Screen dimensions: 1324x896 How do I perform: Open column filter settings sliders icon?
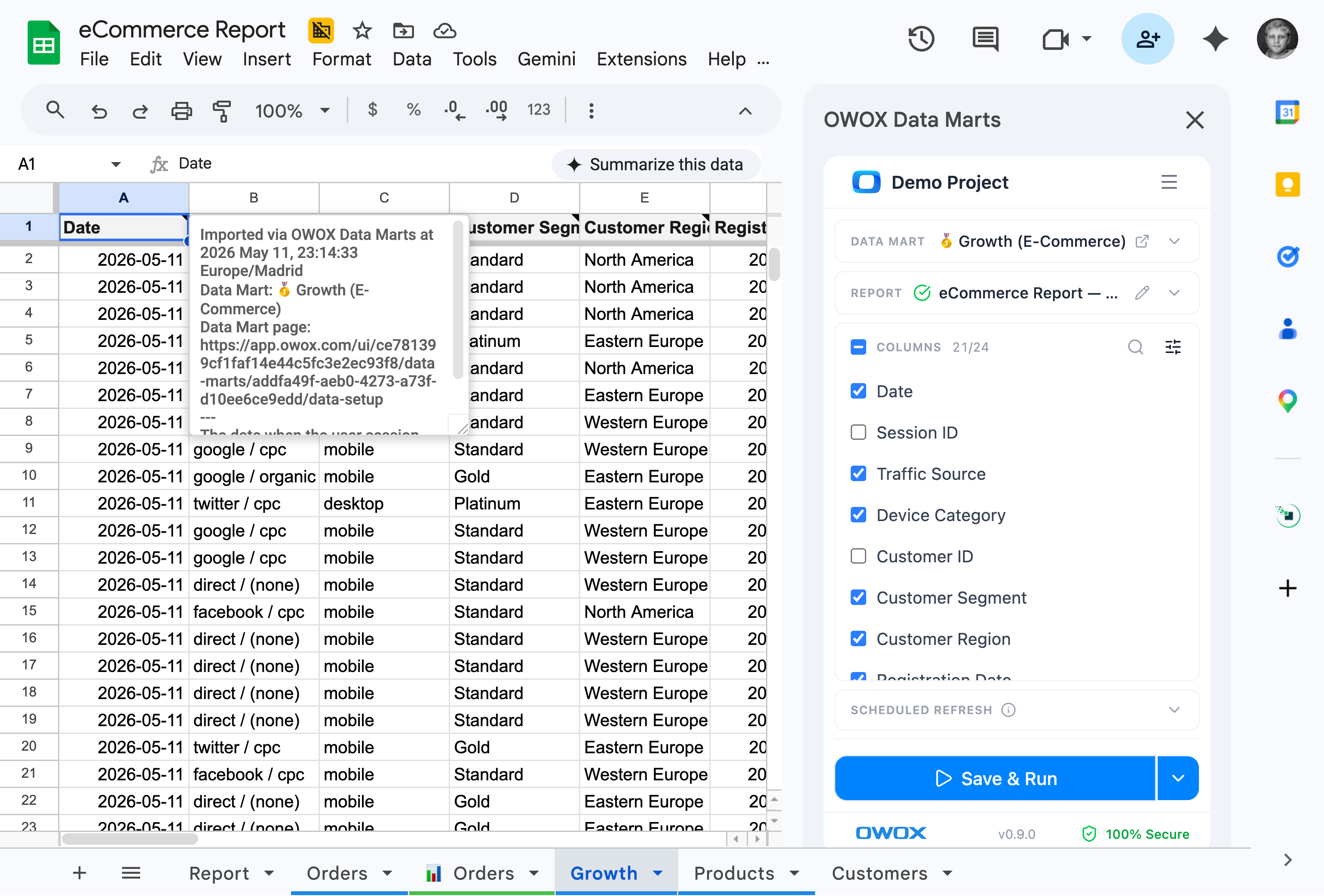1172,347
